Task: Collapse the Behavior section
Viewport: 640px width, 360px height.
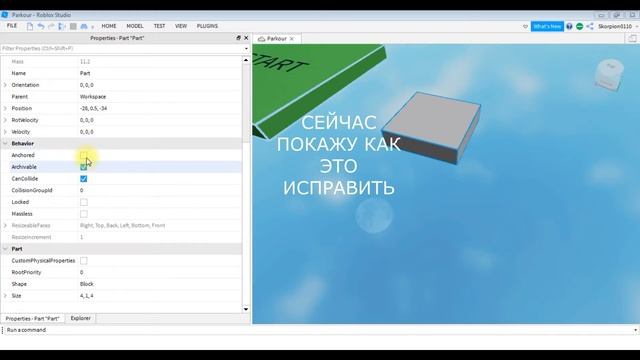Action: click(x=5, y=144)
